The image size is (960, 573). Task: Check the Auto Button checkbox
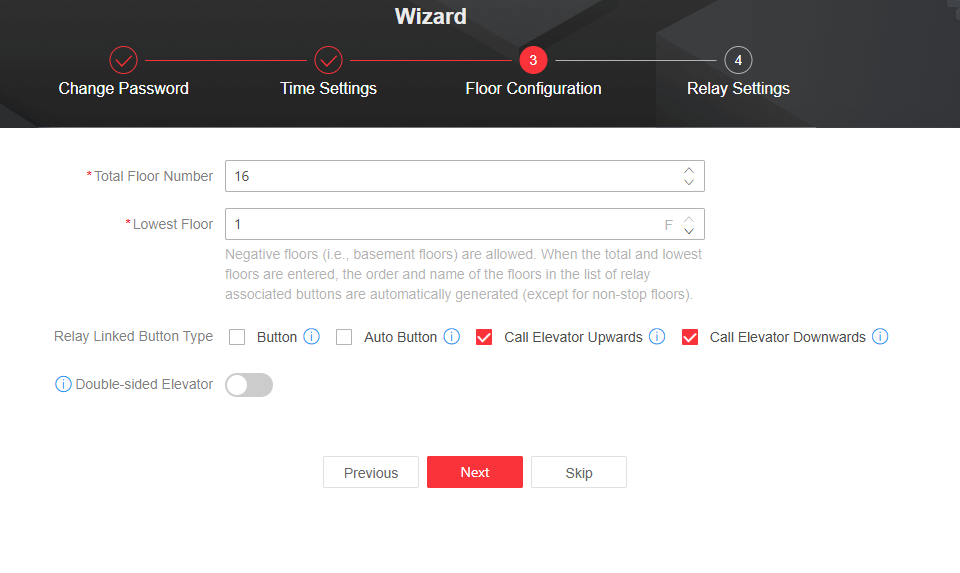[x=344, y=337]
